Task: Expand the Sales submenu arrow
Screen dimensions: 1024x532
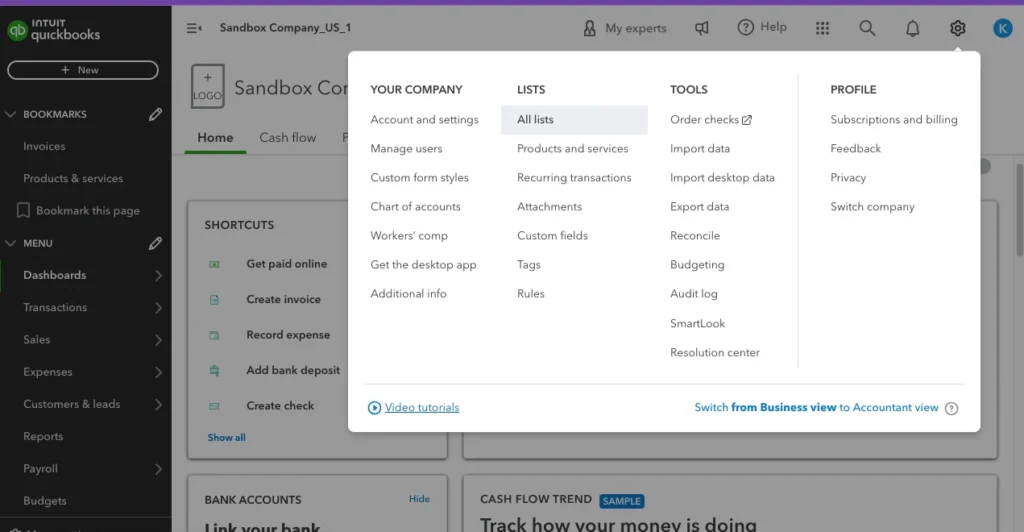Action: coord(158,339)
